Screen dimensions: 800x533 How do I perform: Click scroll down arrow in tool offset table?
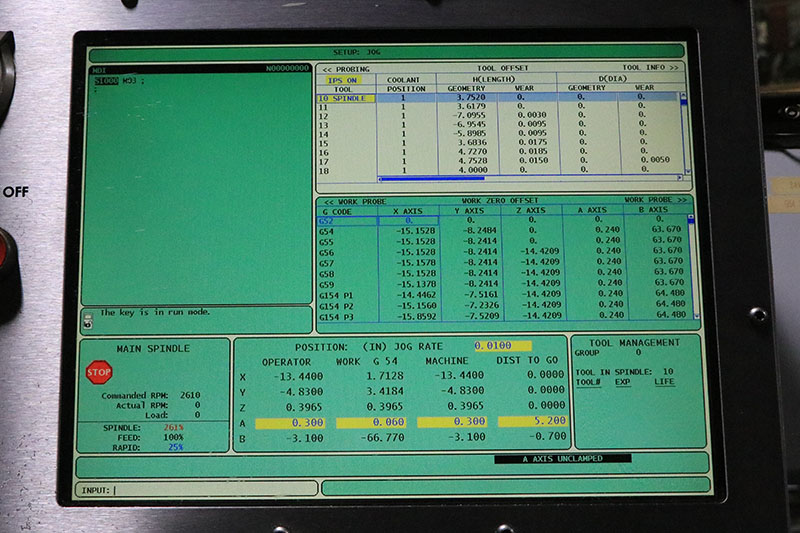[x=684, y=172]
